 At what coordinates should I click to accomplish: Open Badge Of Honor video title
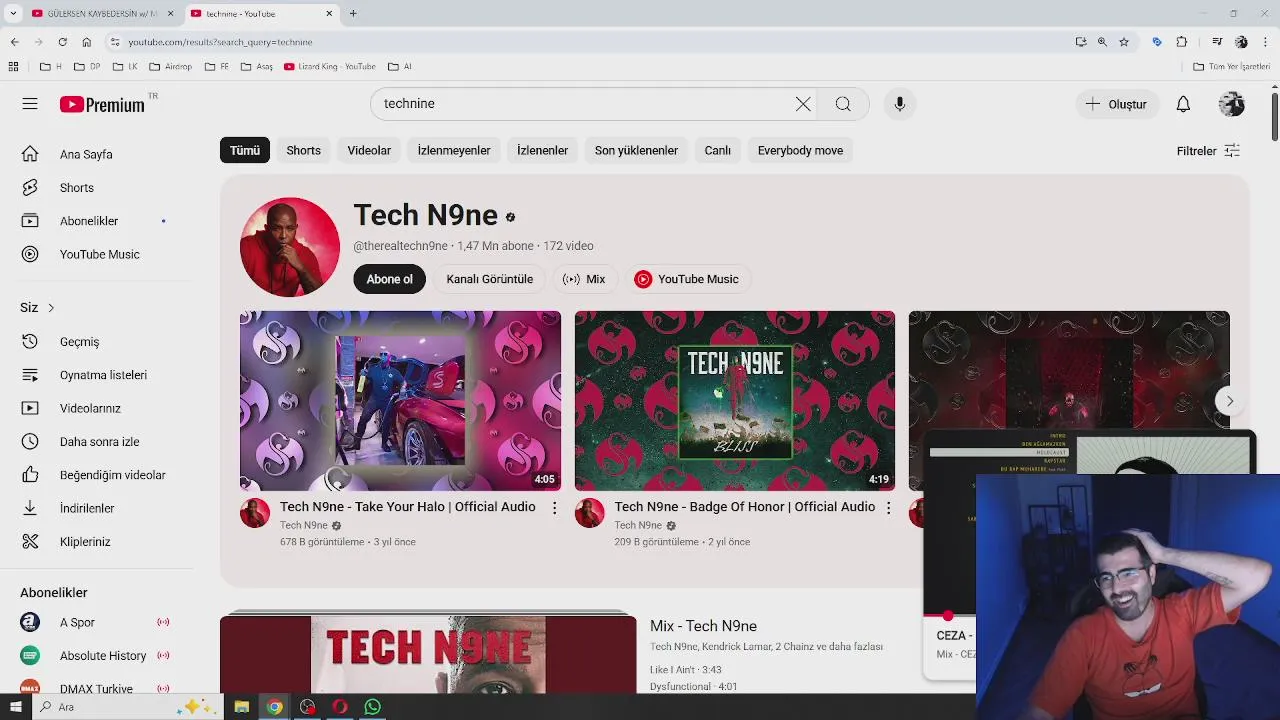coord(745,507)
